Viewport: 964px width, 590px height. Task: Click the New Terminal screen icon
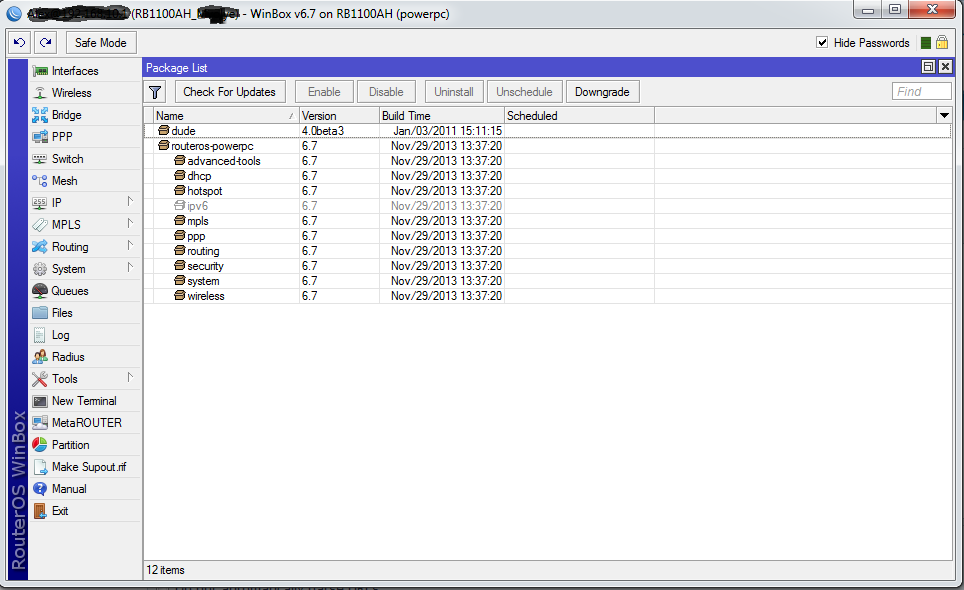click(40, 401)
